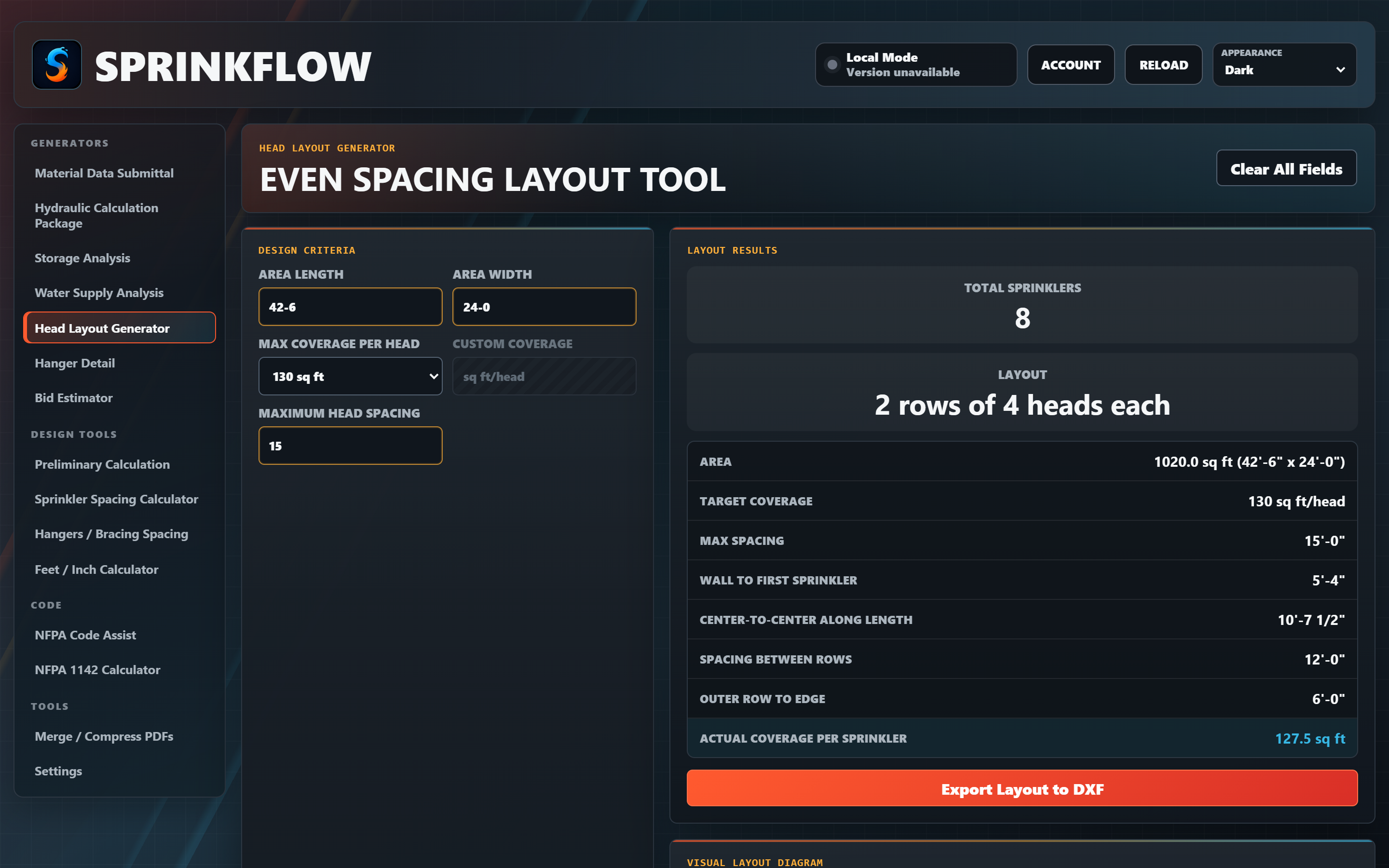The image size is (1389, 868).
Task: Click the Area value 1020.0 sq ft
Action: (x=1249, y=462)
